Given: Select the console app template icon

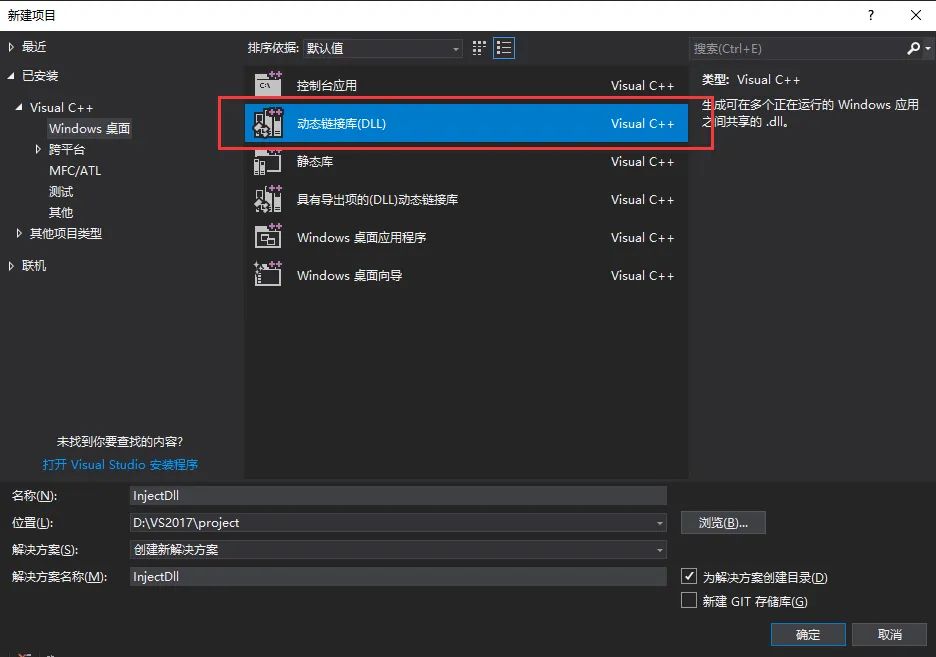Looking at the screenshot, I should click(268, 84).
